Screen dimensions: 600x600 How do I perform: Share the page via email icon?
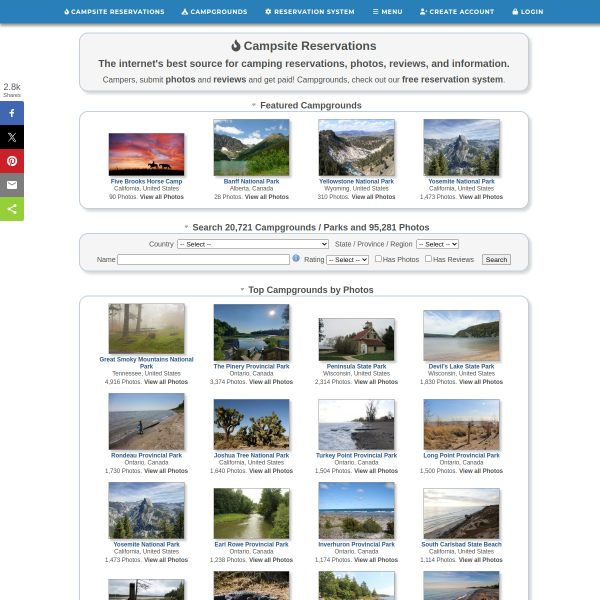point(12,185)
